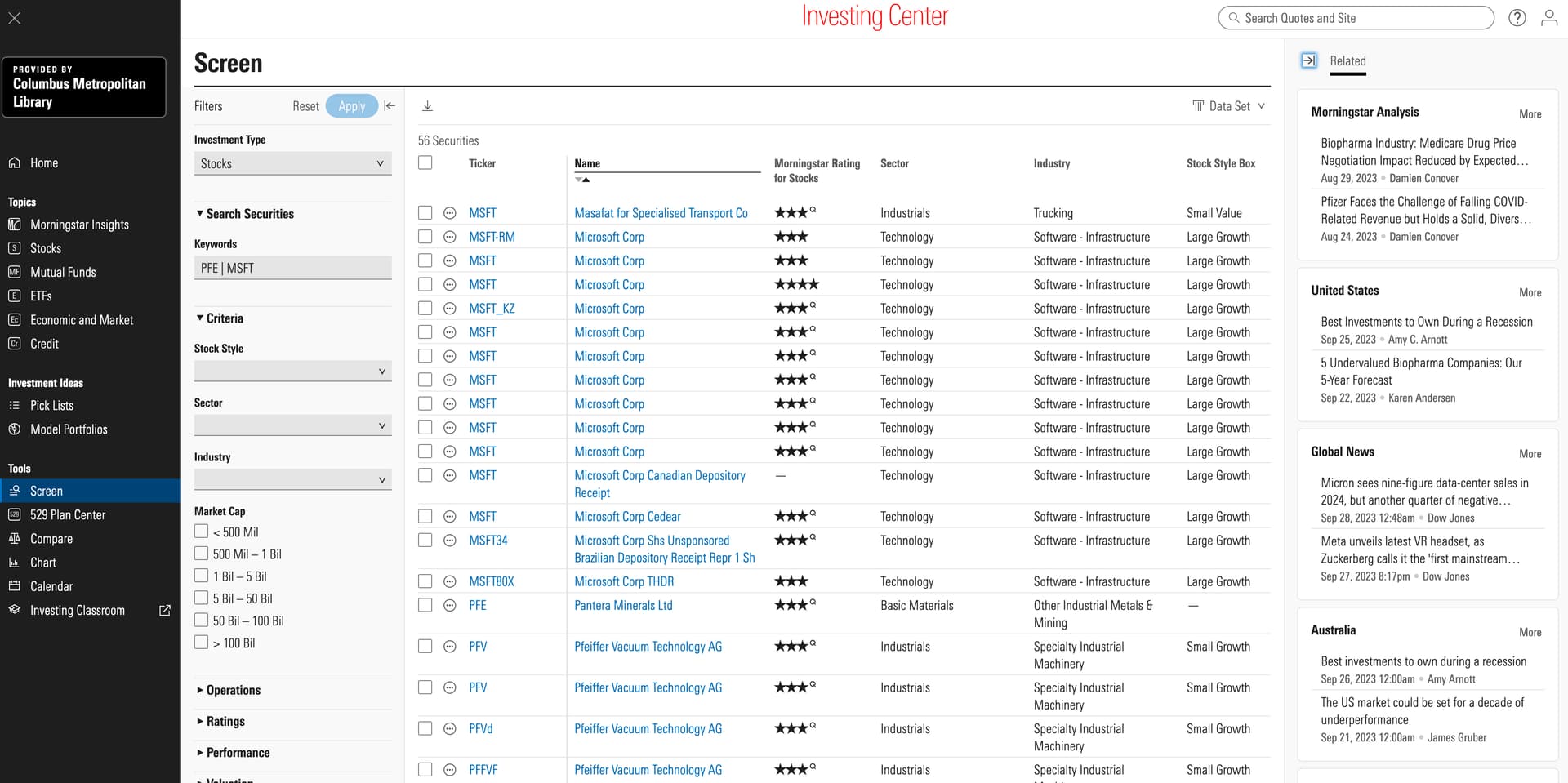
Task: Collapse the Criteria section
Action: [x=220, y=318]
